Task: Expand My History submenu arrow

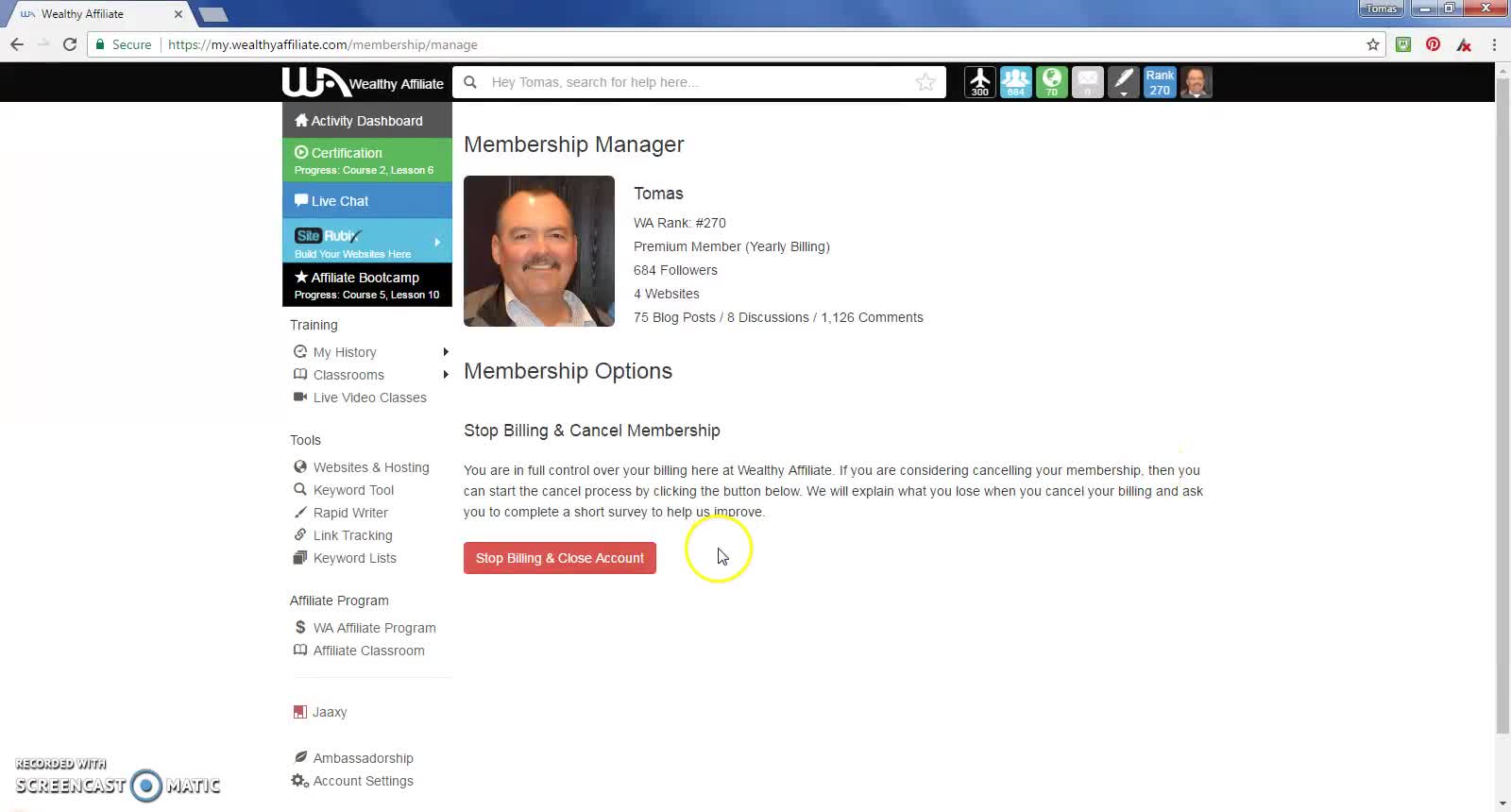Action: point(446,352)
